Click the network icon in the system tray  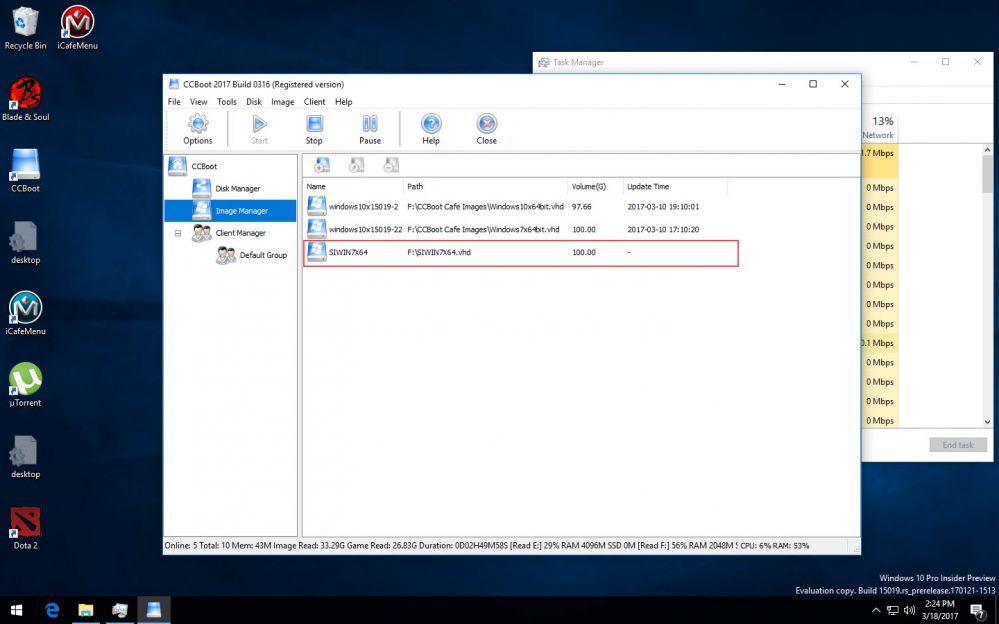[x=893, y=611]
